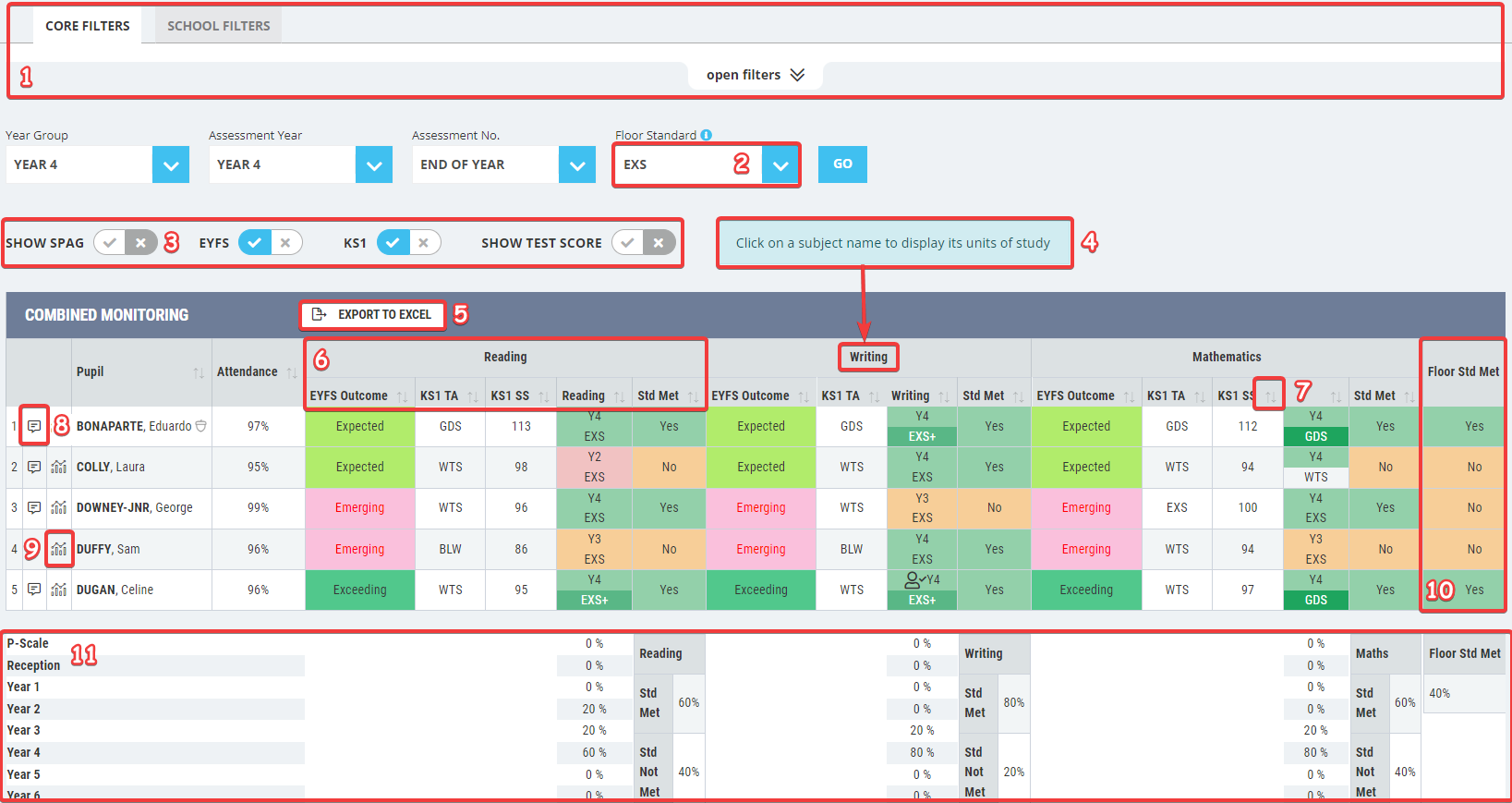Click Colly Reading Std Met No cell
1512x803 pixels.
pos(669,467)
